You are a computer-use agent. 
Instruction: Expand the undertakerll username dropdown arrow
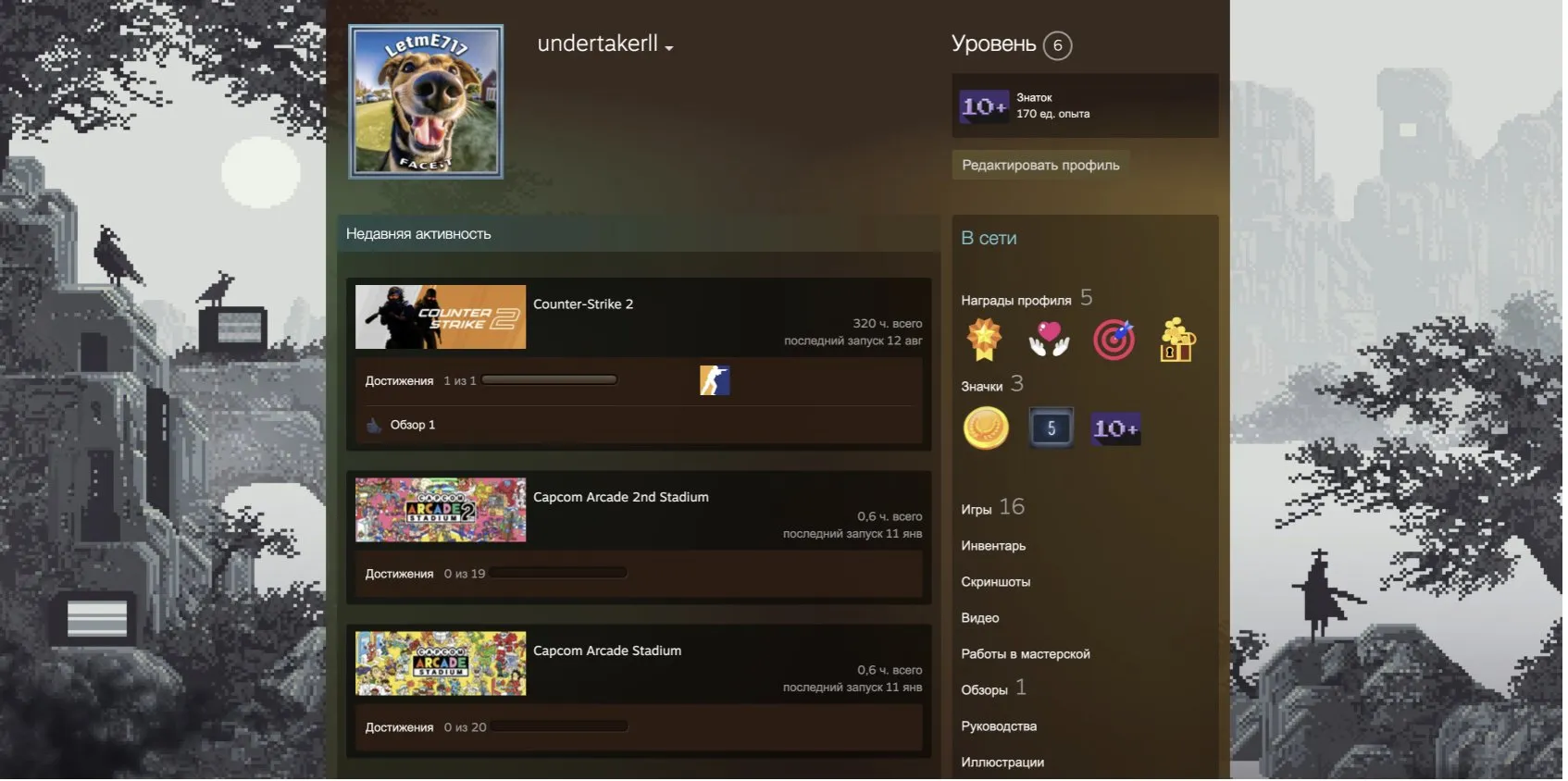pos(668,48)
